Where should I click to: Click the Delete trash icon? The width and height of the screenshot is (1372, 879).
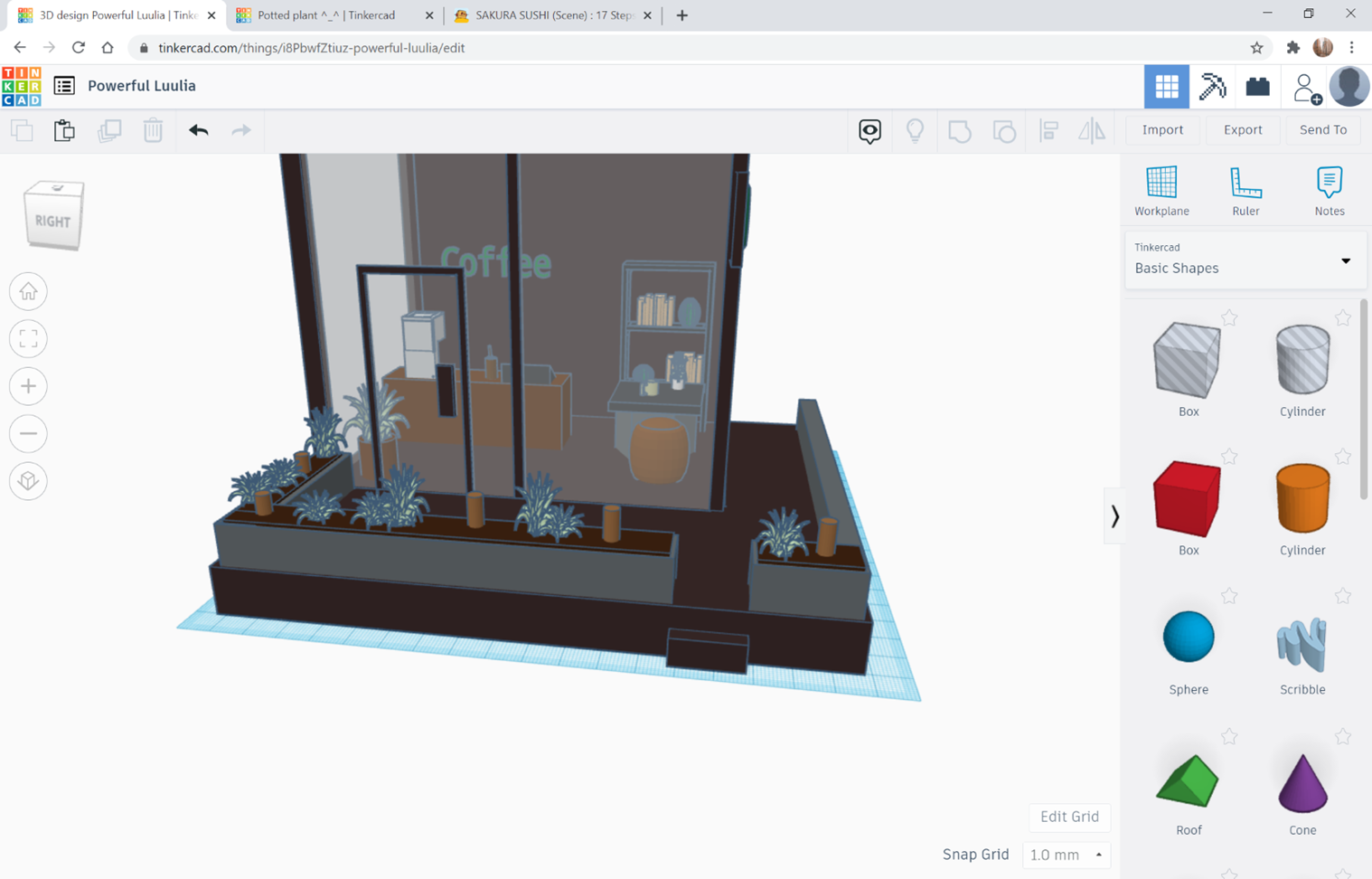(153, 130)
